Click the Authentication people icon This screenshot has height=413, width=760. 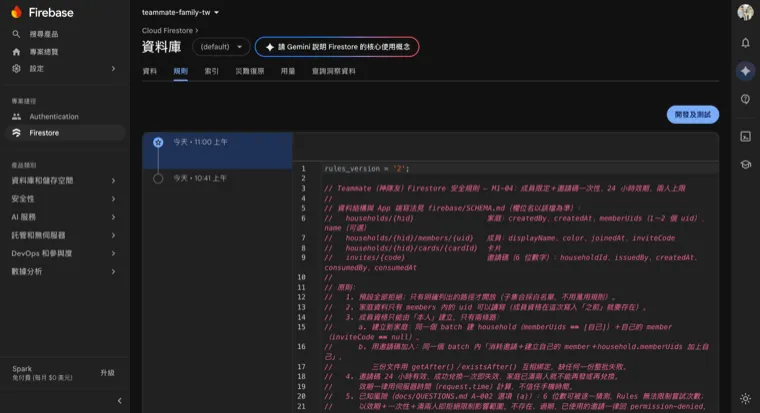click(x=16, y=116)
